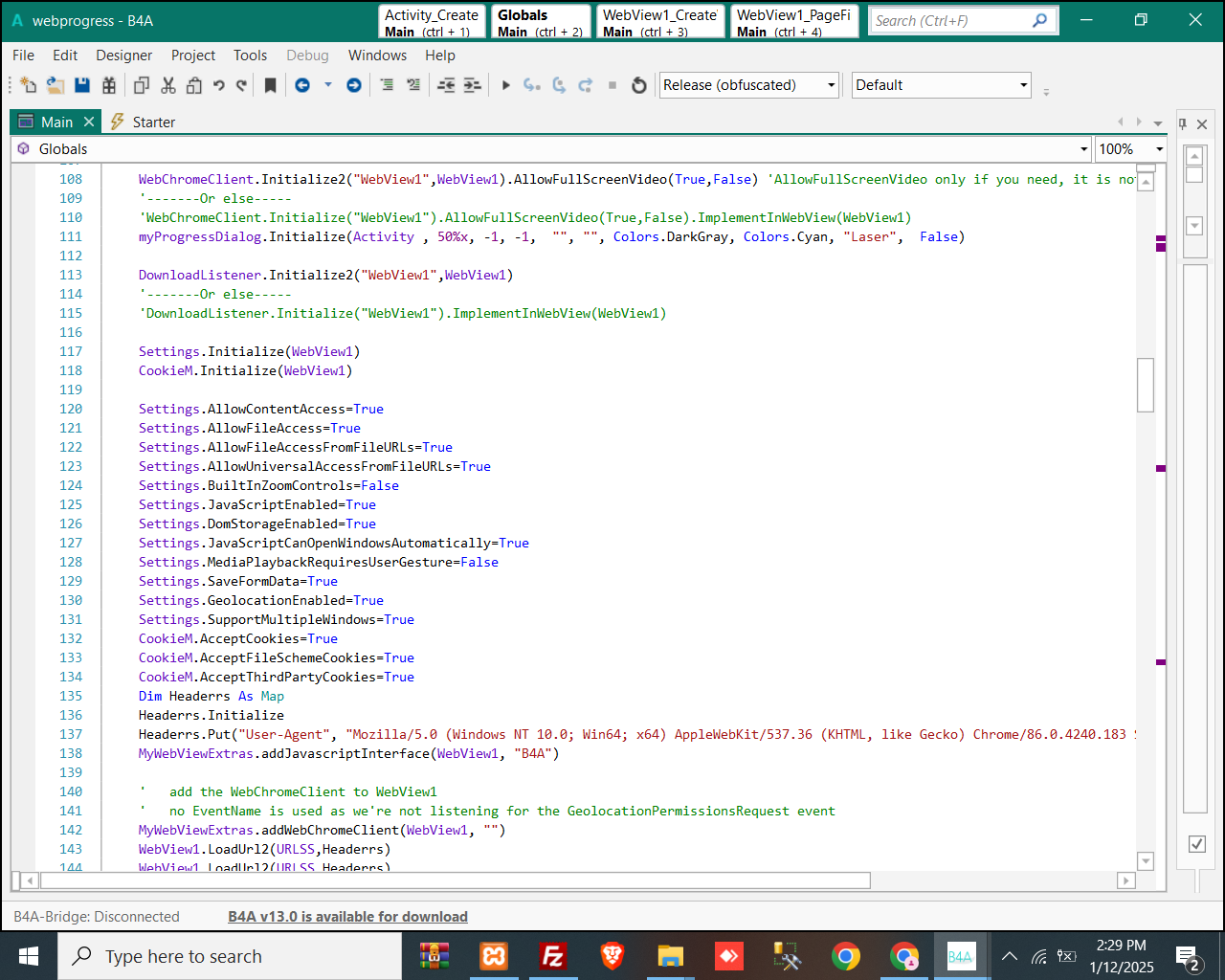Toggle bookmark using the bookmark icon
1225x980 pixels.
(271, 85)
